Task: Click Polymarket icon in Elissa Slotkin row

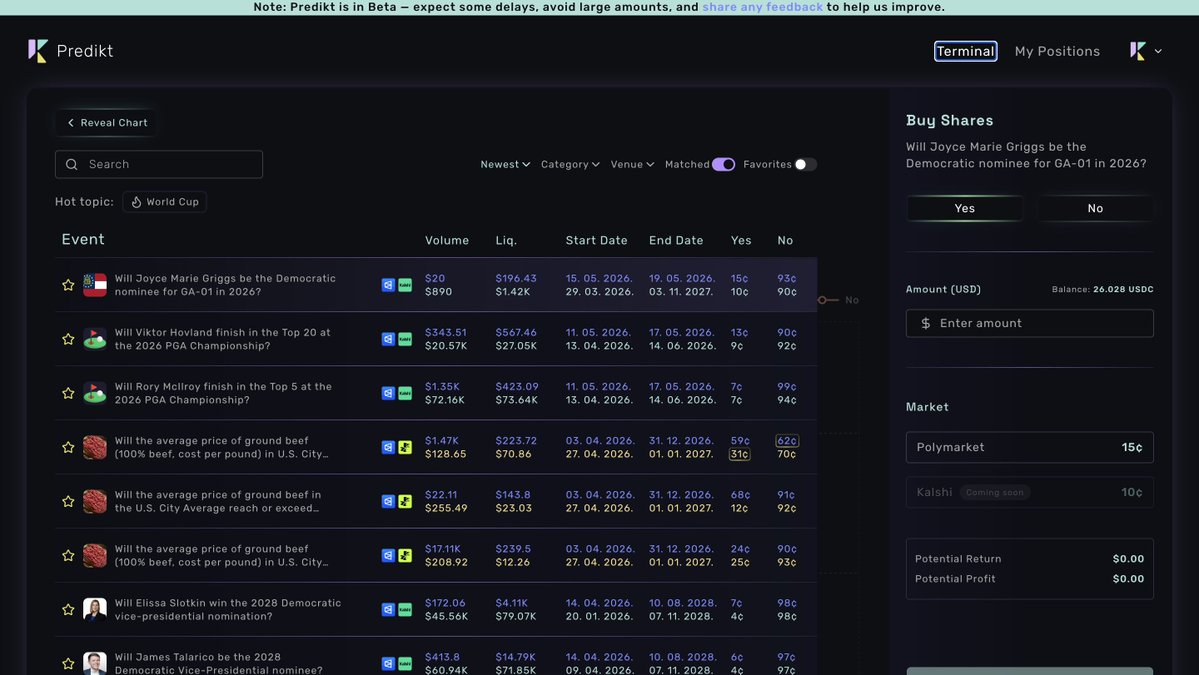Action: 388,609
